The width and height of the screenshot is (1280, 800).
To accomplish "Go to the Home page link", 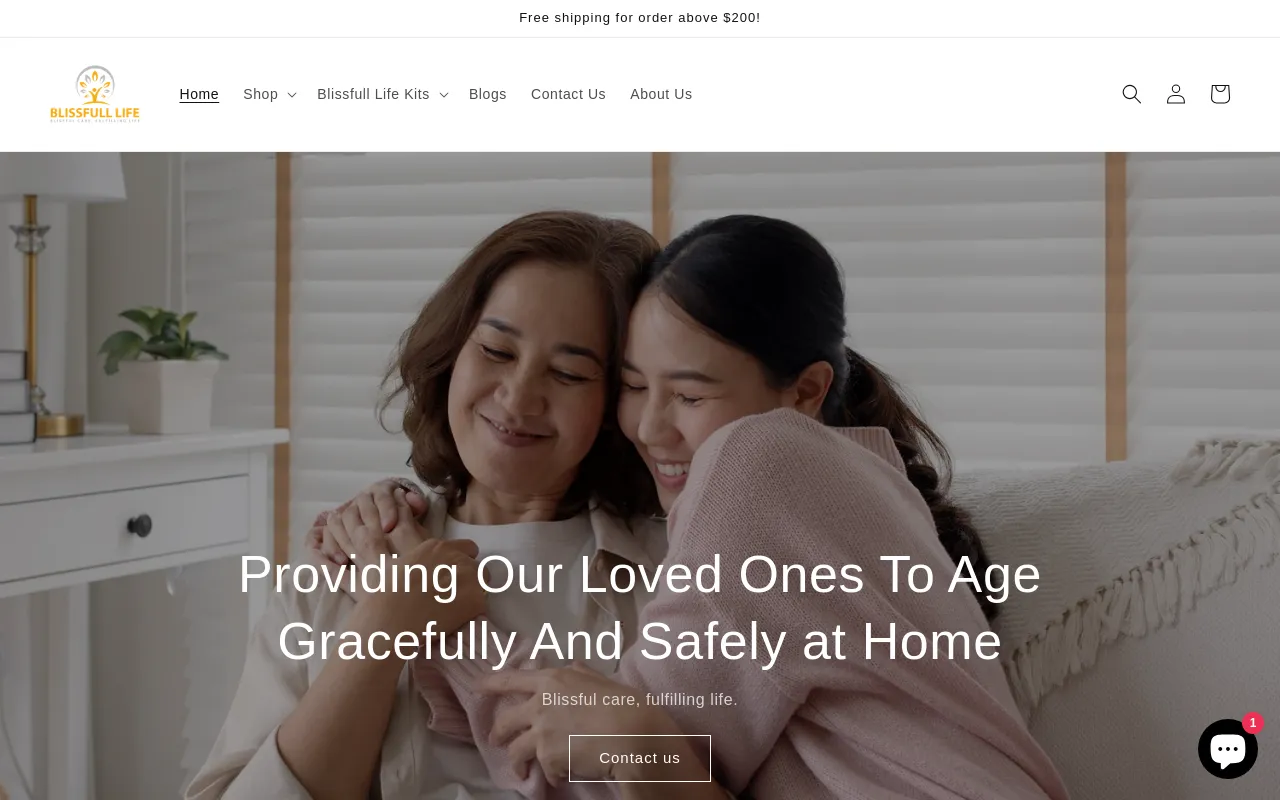I will pos(199,94).
